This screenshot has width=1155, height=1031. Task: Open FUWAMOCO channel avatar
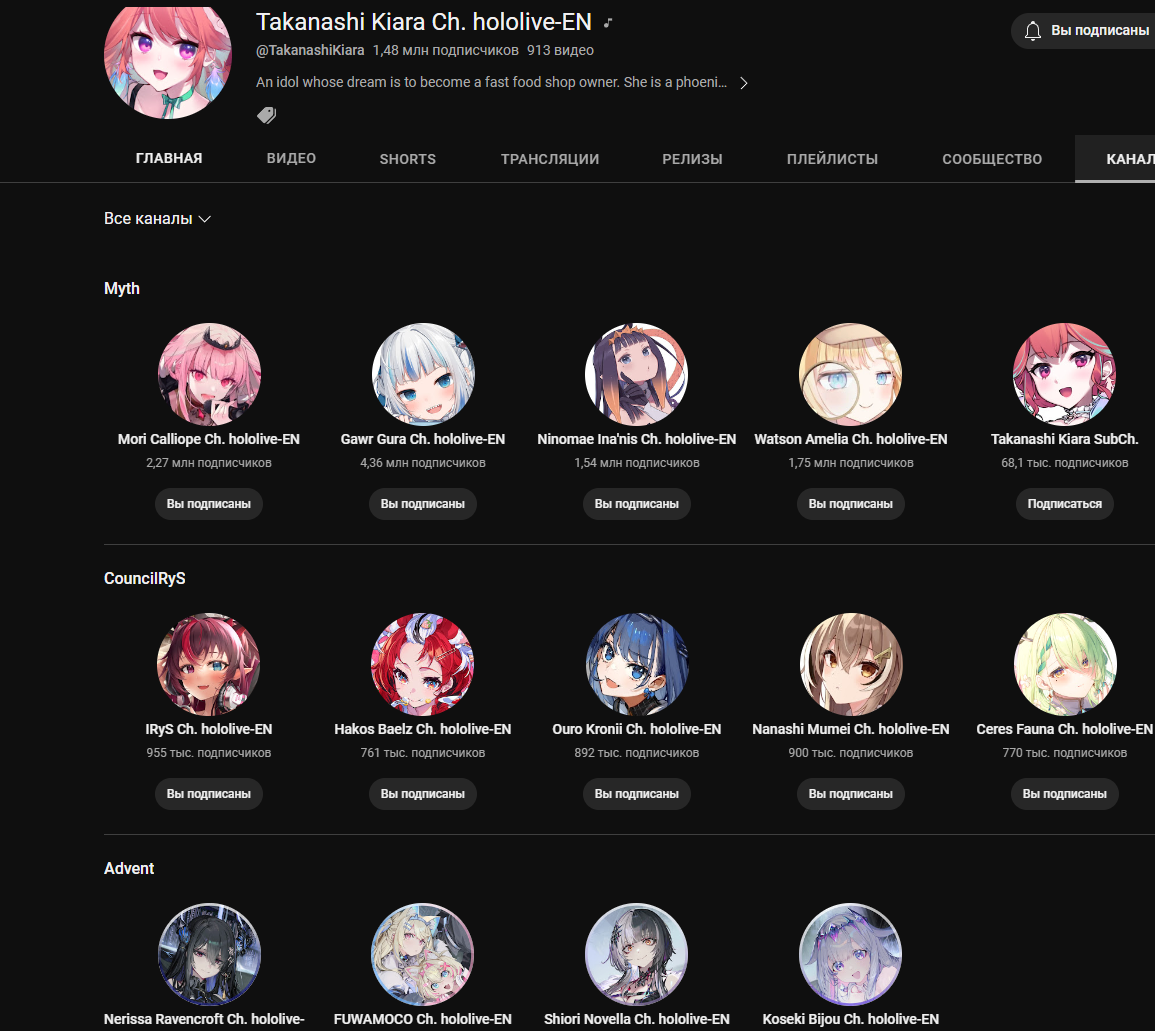423,954
